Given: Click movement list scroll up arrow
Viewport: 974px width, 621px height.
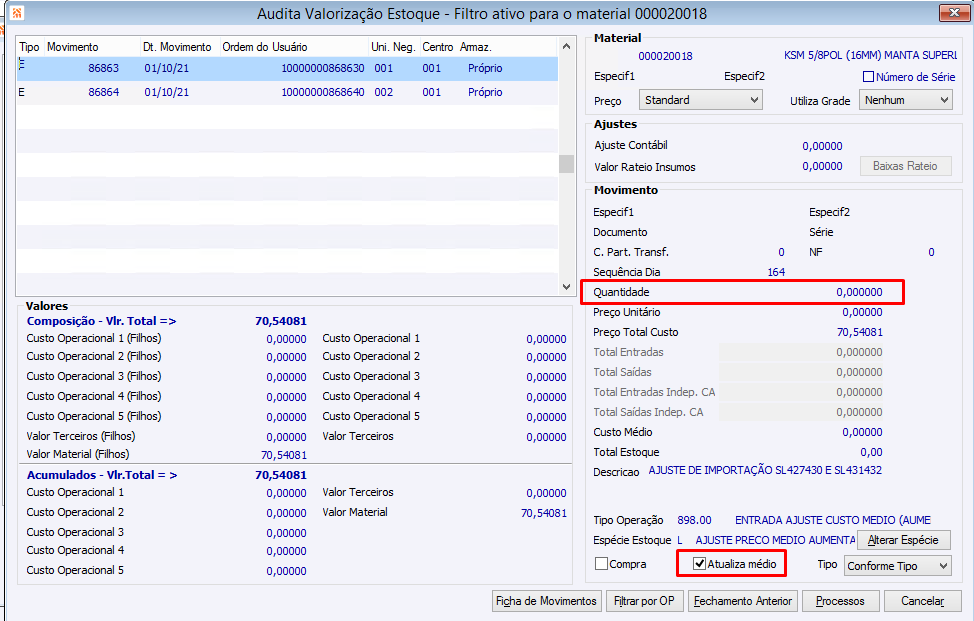Looking at the screenshot, I should pyautogui.click(x=566, y=46).
